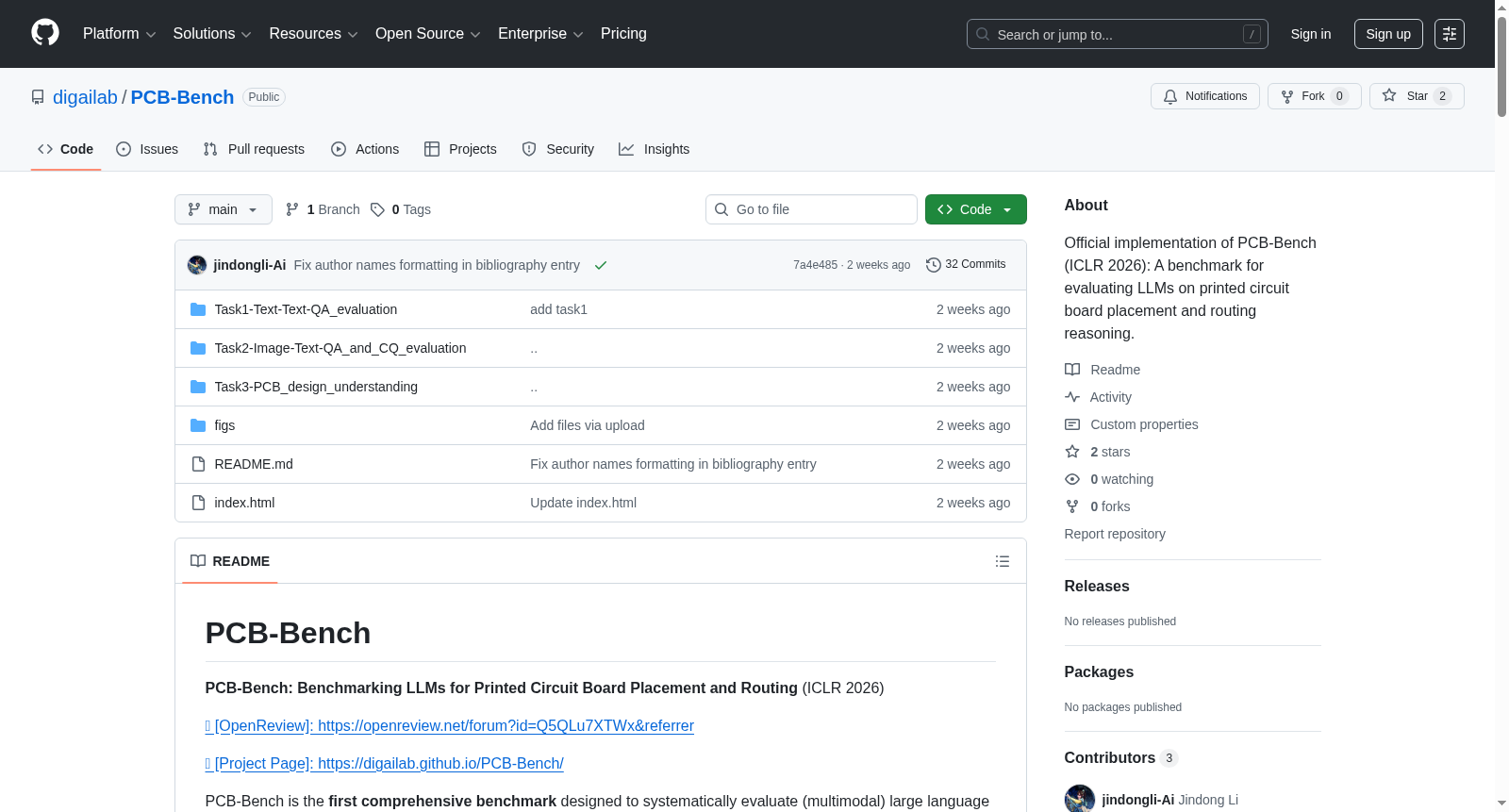Open commit hash 7a4e485
The width and height of the screenshot is (1509, 812).
click(x=815, y=265)
